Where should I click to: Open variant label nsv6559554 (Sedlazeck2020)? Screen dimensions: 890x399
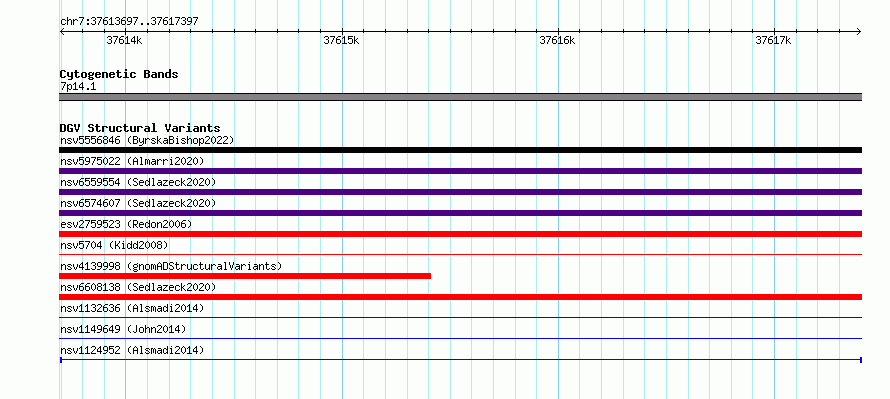(138, 182)
